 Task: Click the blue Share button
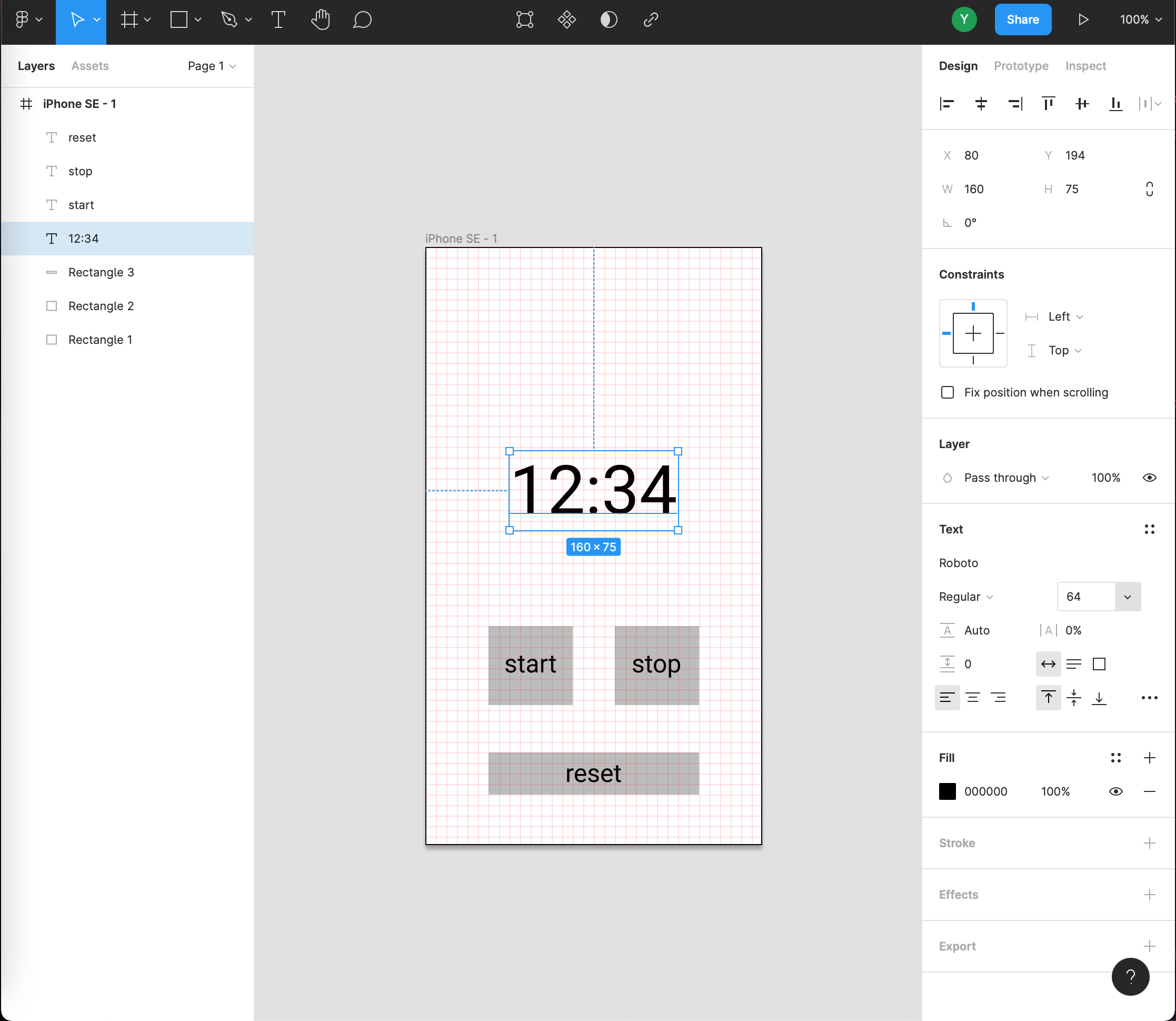(x=1022, y=20)
